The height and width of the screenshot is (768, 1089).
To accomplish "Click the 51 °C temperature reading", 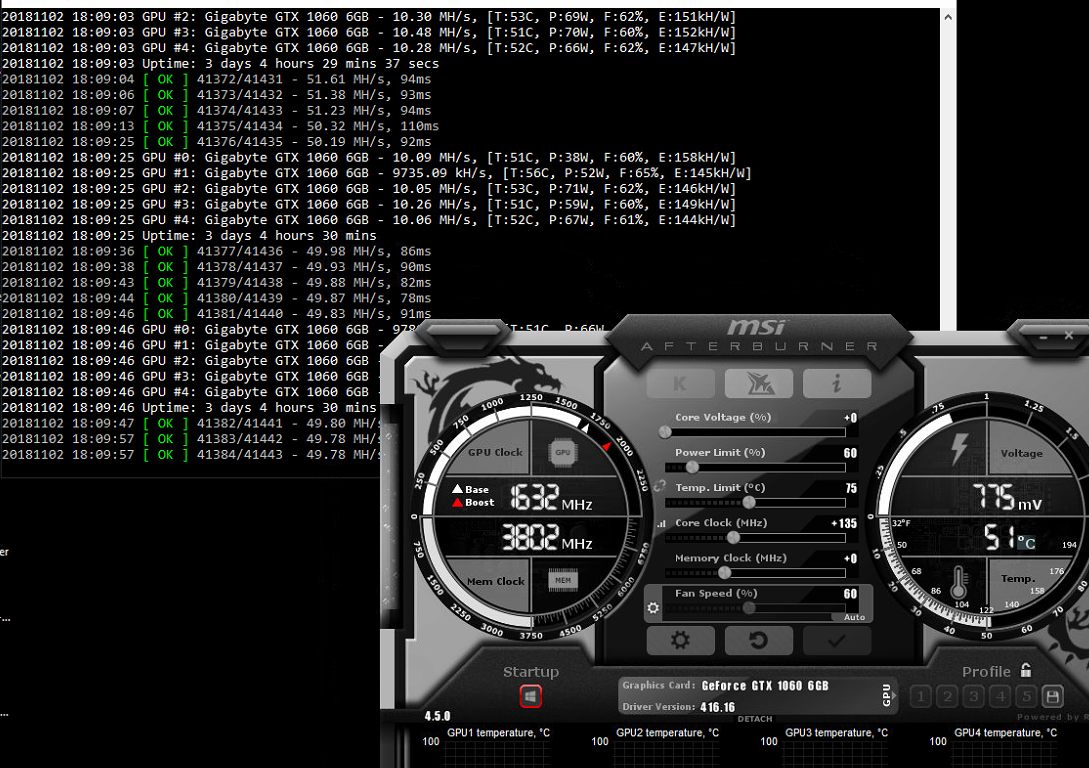I will (1009, 537).
